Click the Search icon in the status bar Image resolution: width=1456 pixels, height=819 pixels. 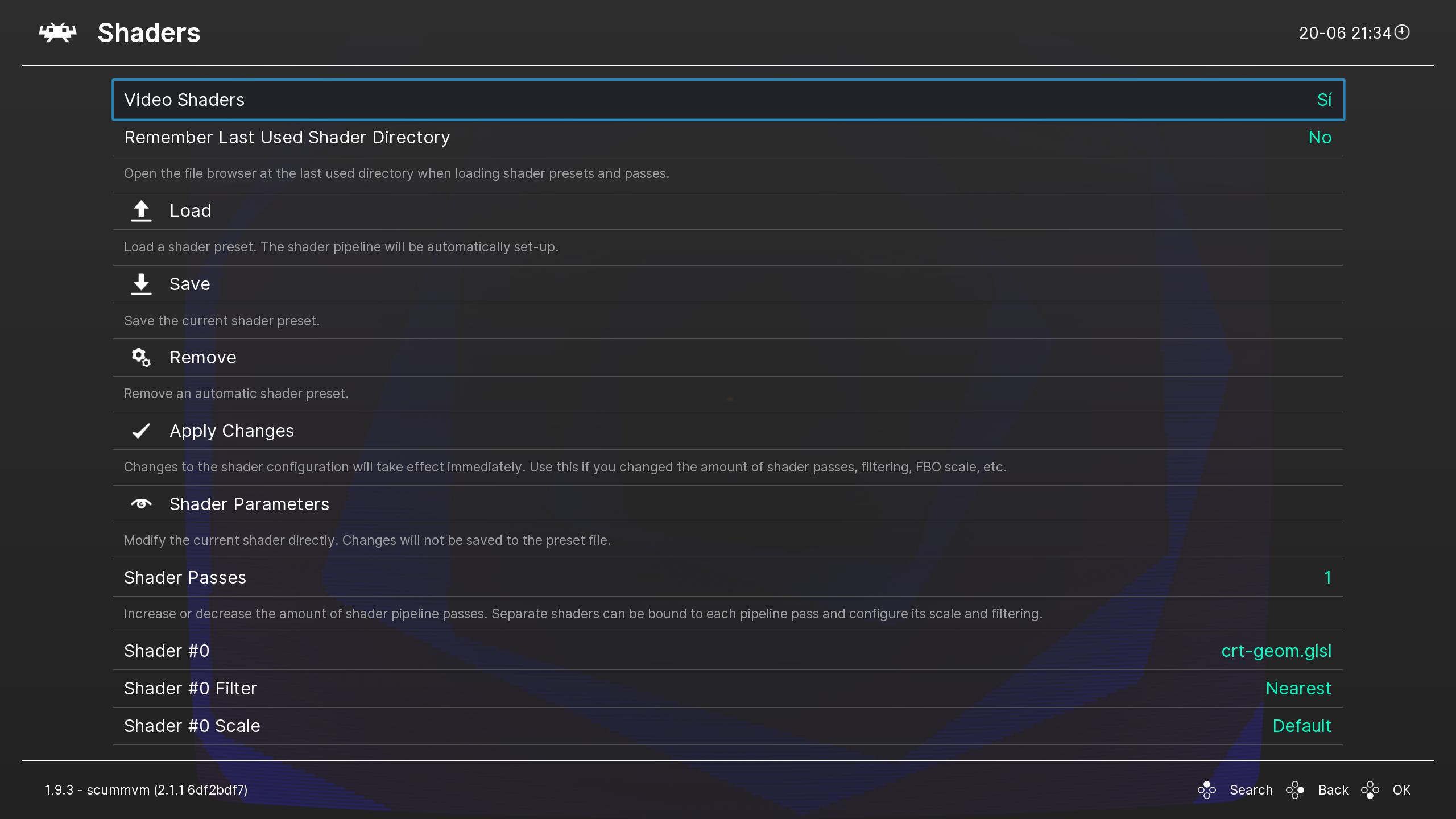point(1207,789)
